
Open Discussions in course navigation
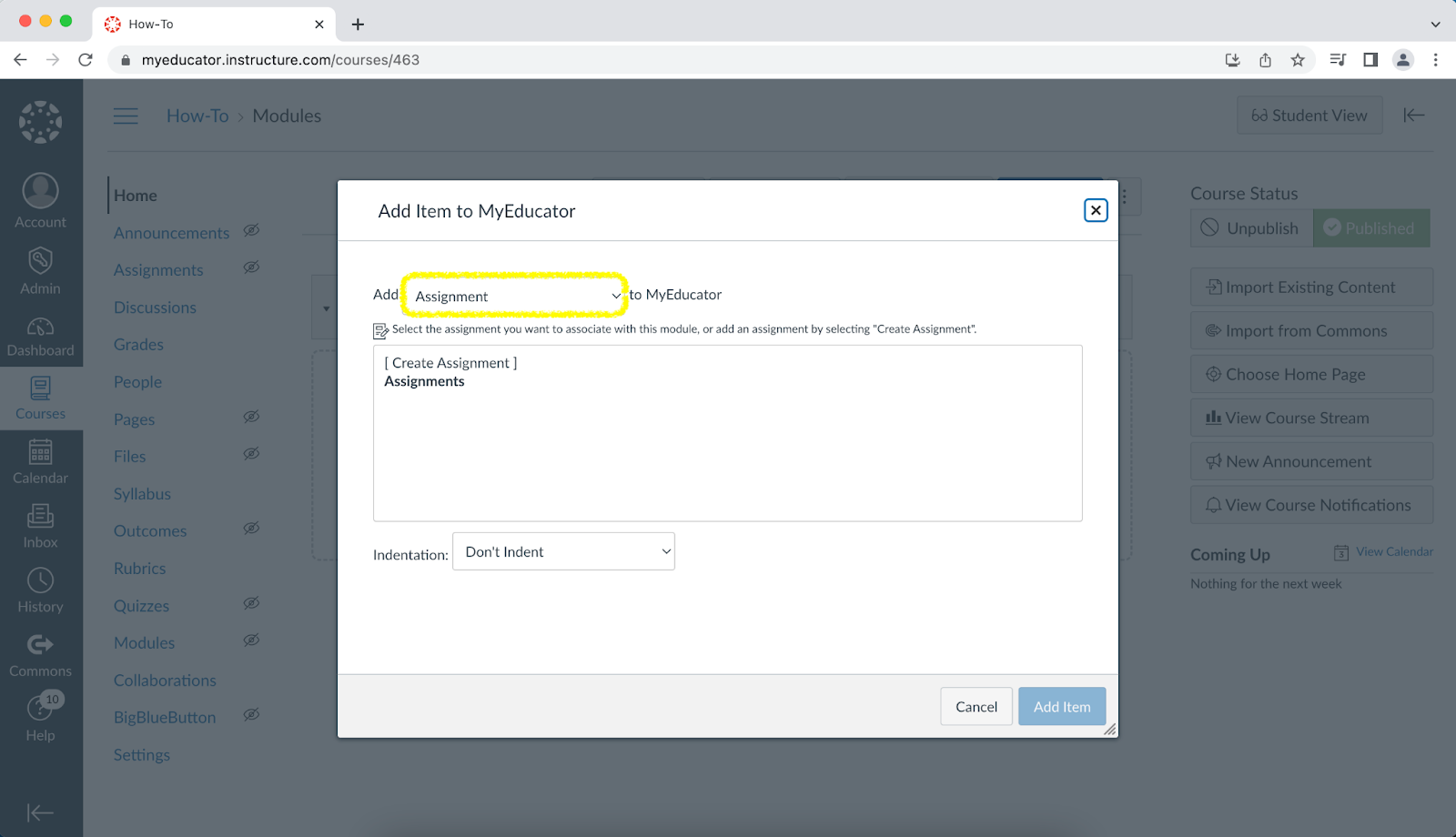155,308
